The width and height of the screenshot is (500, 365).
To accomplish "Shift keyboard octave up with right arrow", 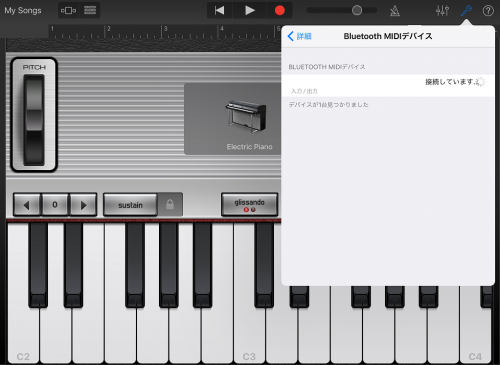I will (83, 205).
